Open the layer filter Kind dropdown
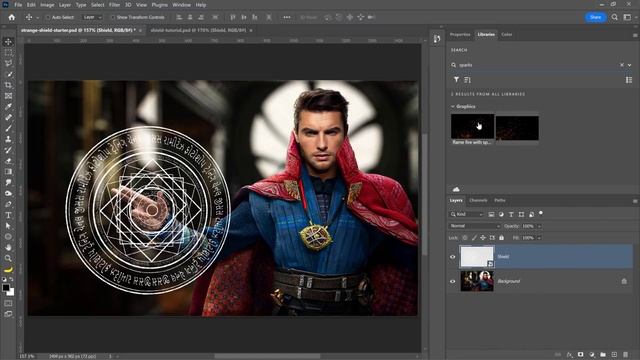Viewport: 640px width, 360px height. [466, 214]
